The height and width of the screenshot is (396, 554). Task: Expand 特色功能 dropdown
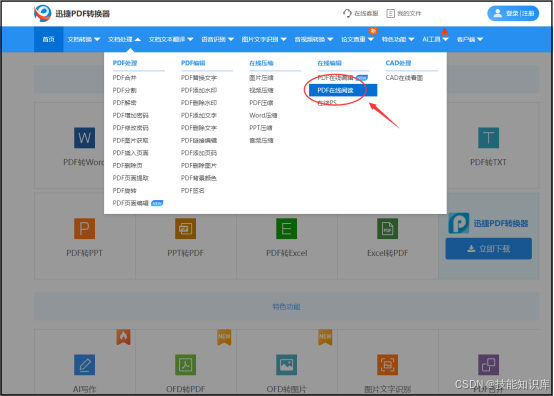(398, 39)
